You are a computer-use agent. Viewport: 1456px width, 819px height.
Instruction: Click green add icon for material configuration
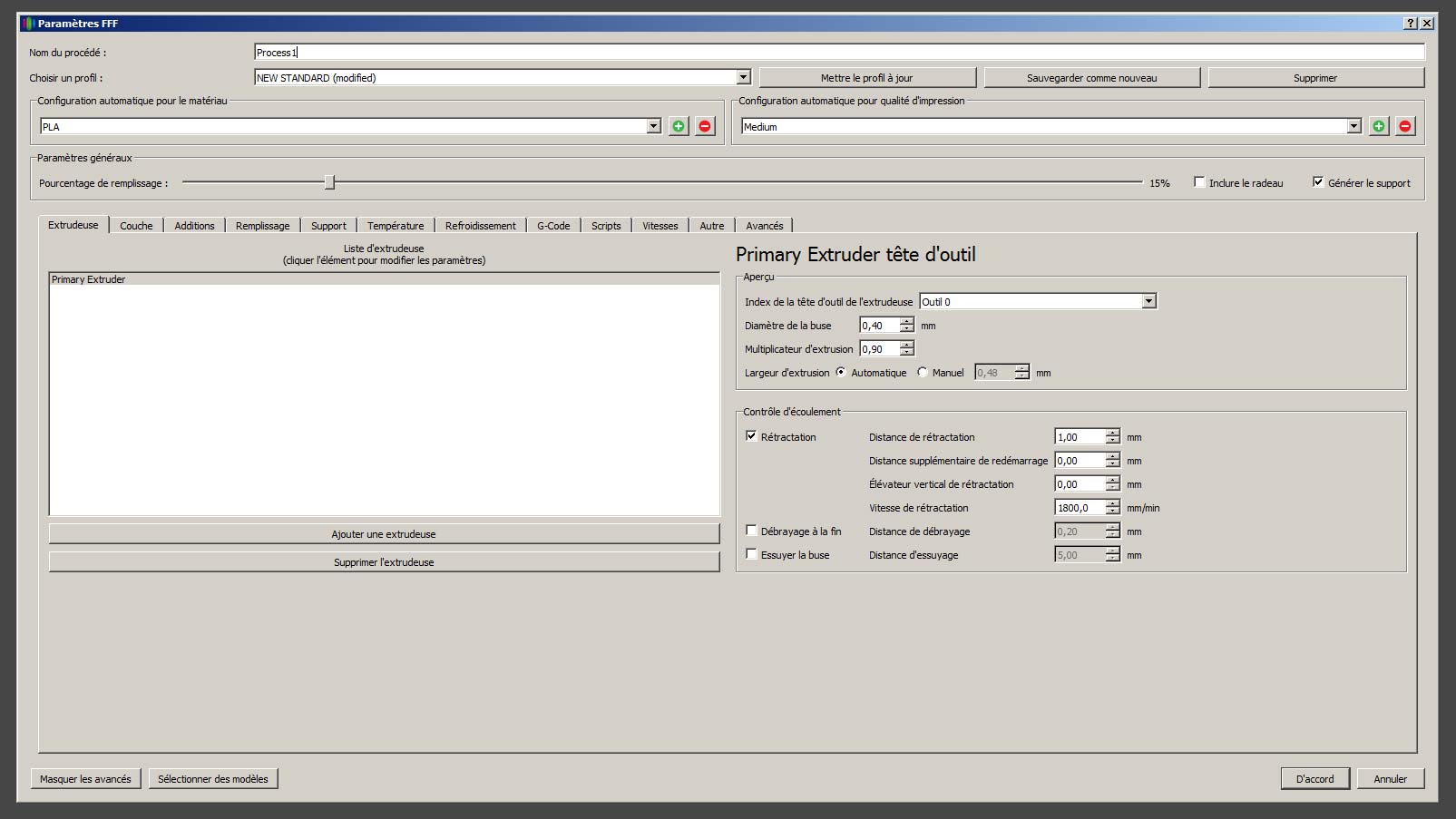679,126
